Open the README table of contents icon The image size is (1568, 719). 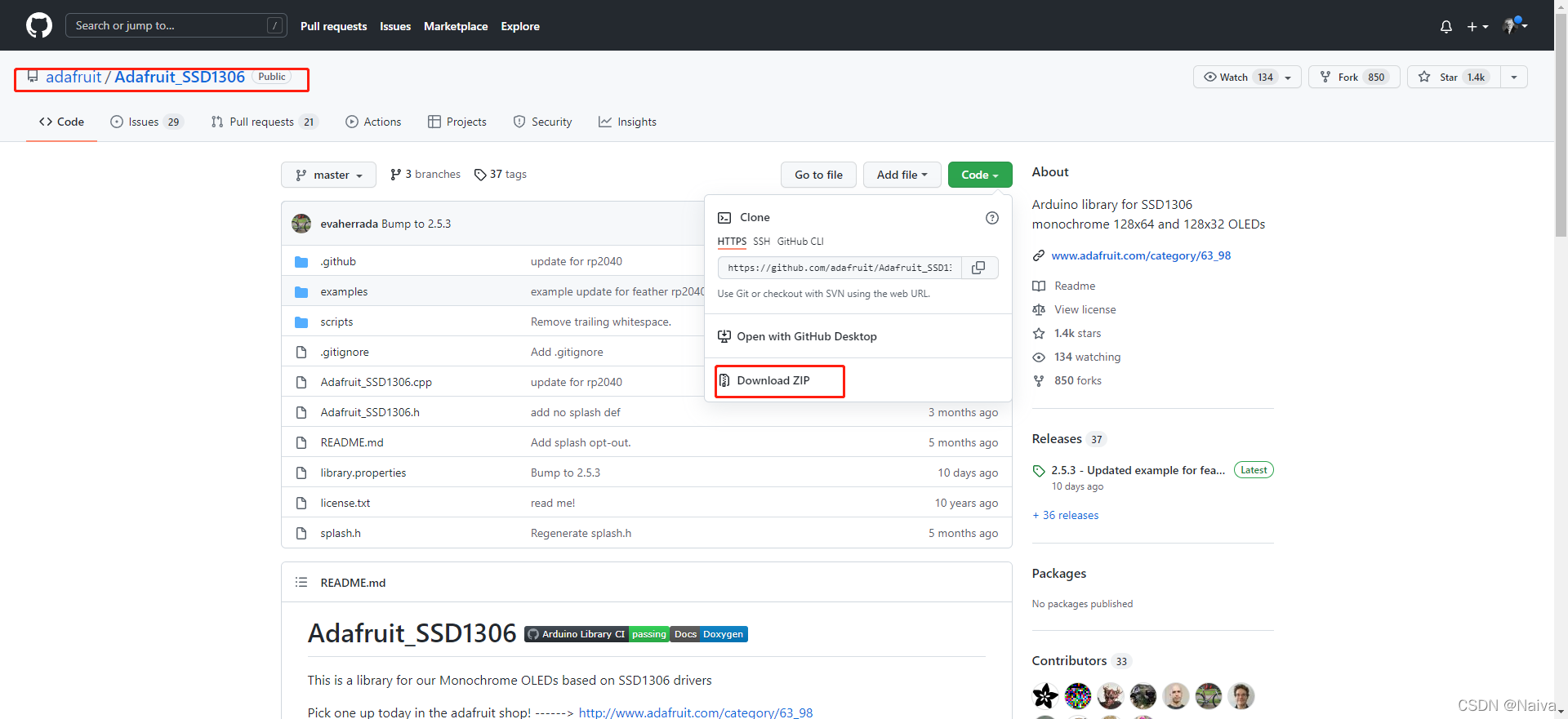301,583
